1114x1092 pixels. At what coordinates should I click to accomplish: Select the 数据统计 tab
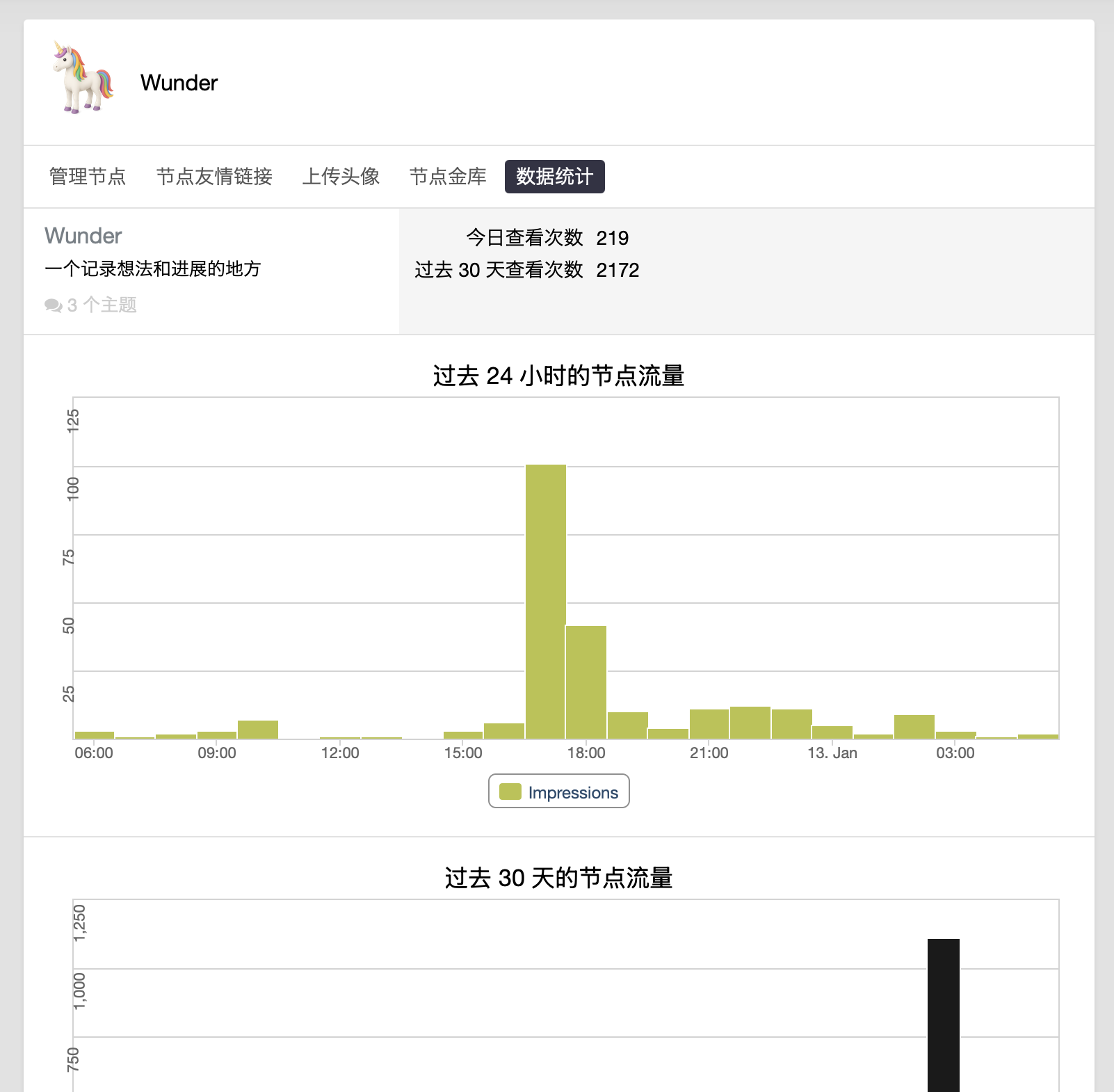[554, 177]
